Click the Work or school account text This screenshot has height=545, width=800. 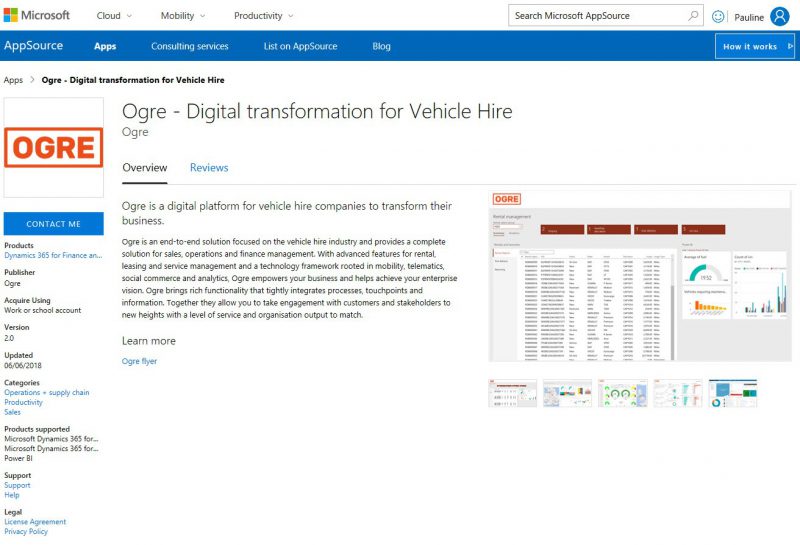coord(43,310)
